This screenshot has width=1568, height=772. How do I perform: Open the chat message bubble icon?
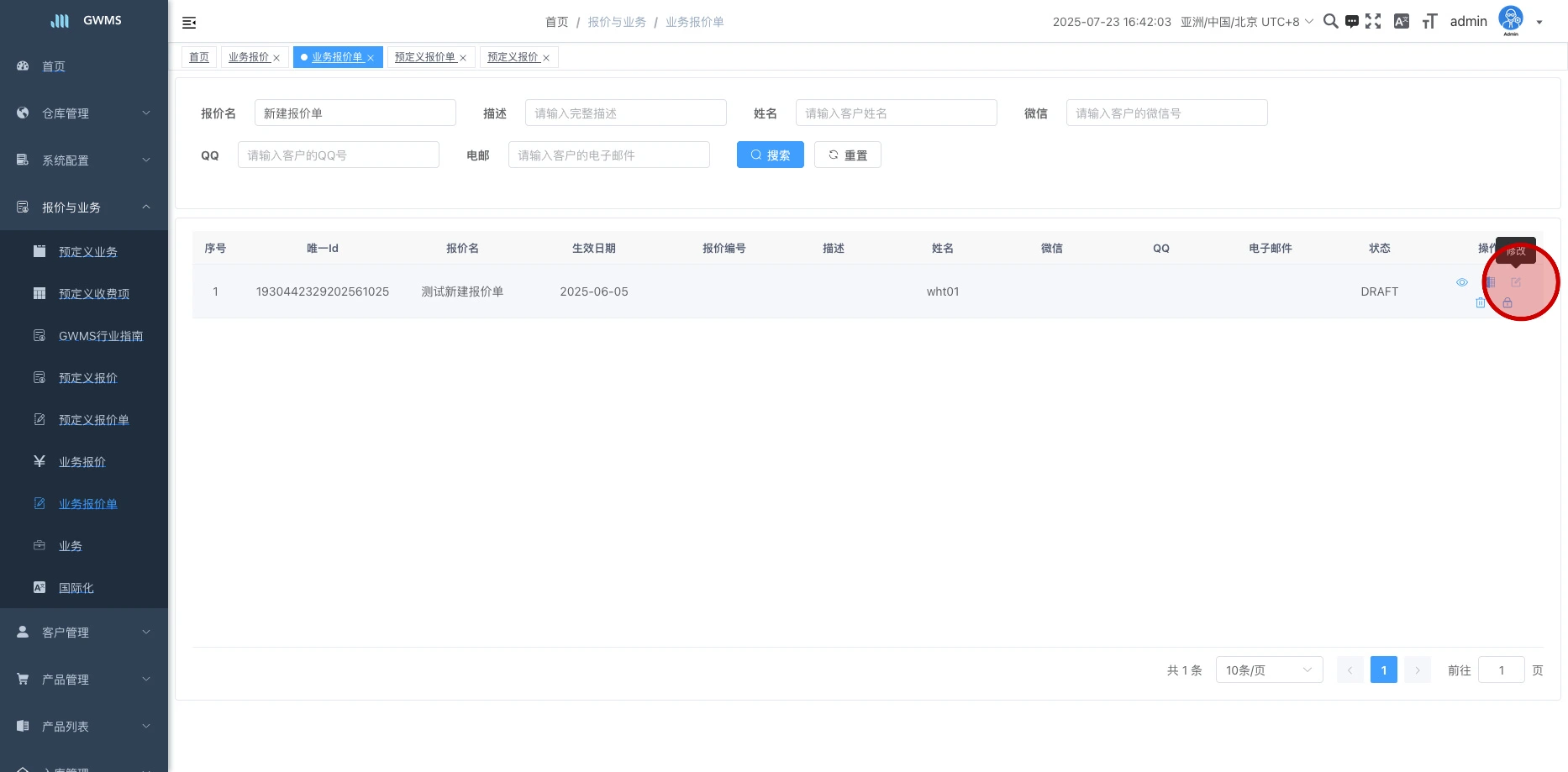(x=1351, y=22)
